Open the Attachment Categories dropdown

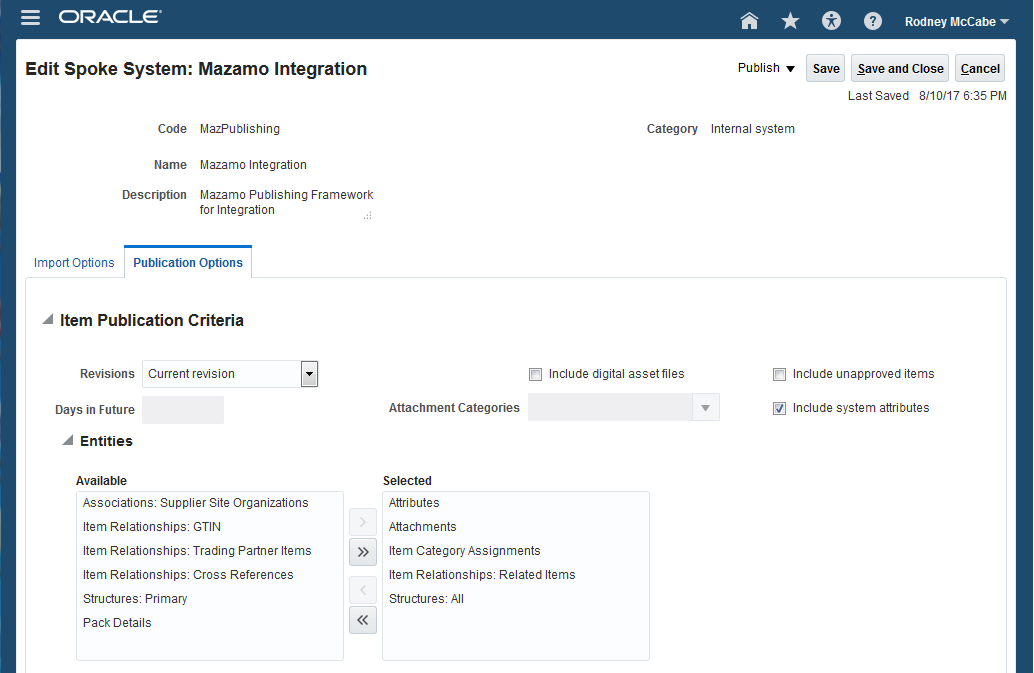706,408
